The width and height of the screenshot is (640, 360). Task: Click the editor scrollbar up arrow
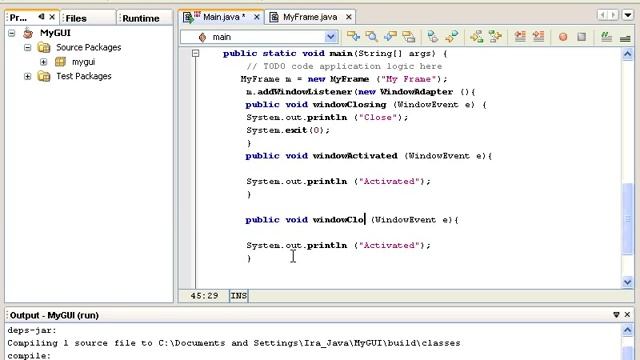click(x=628, y=54)
